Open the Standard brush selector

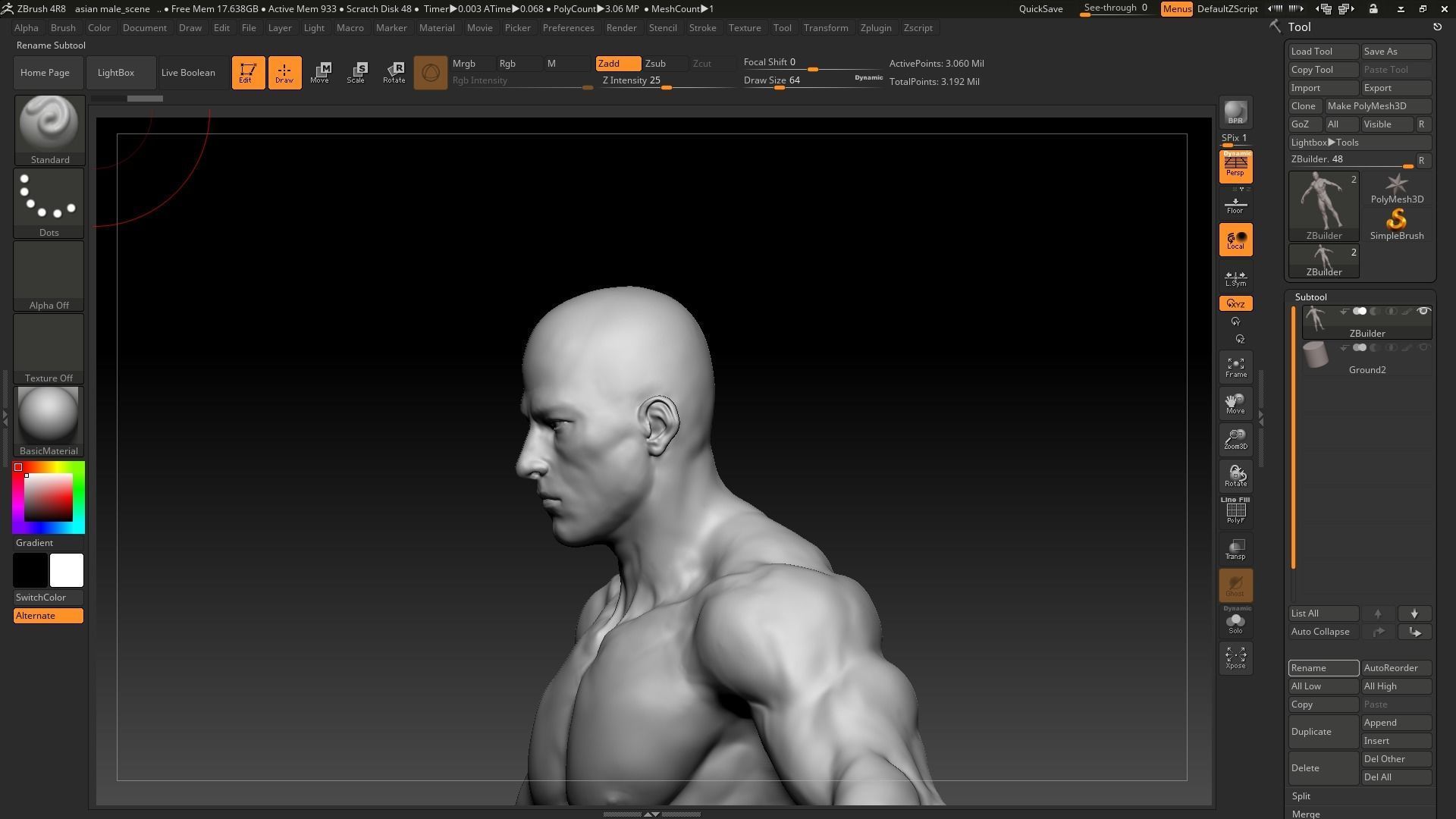tap(49, 130)
